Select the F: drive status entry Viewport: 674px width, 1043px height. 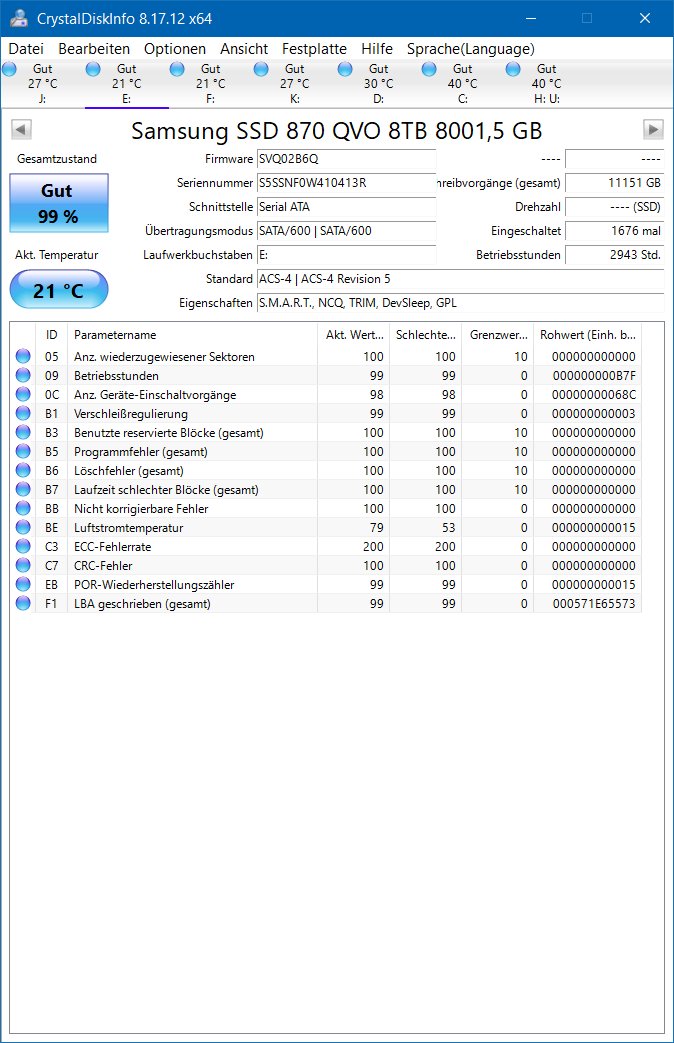(x=210, y=83)
